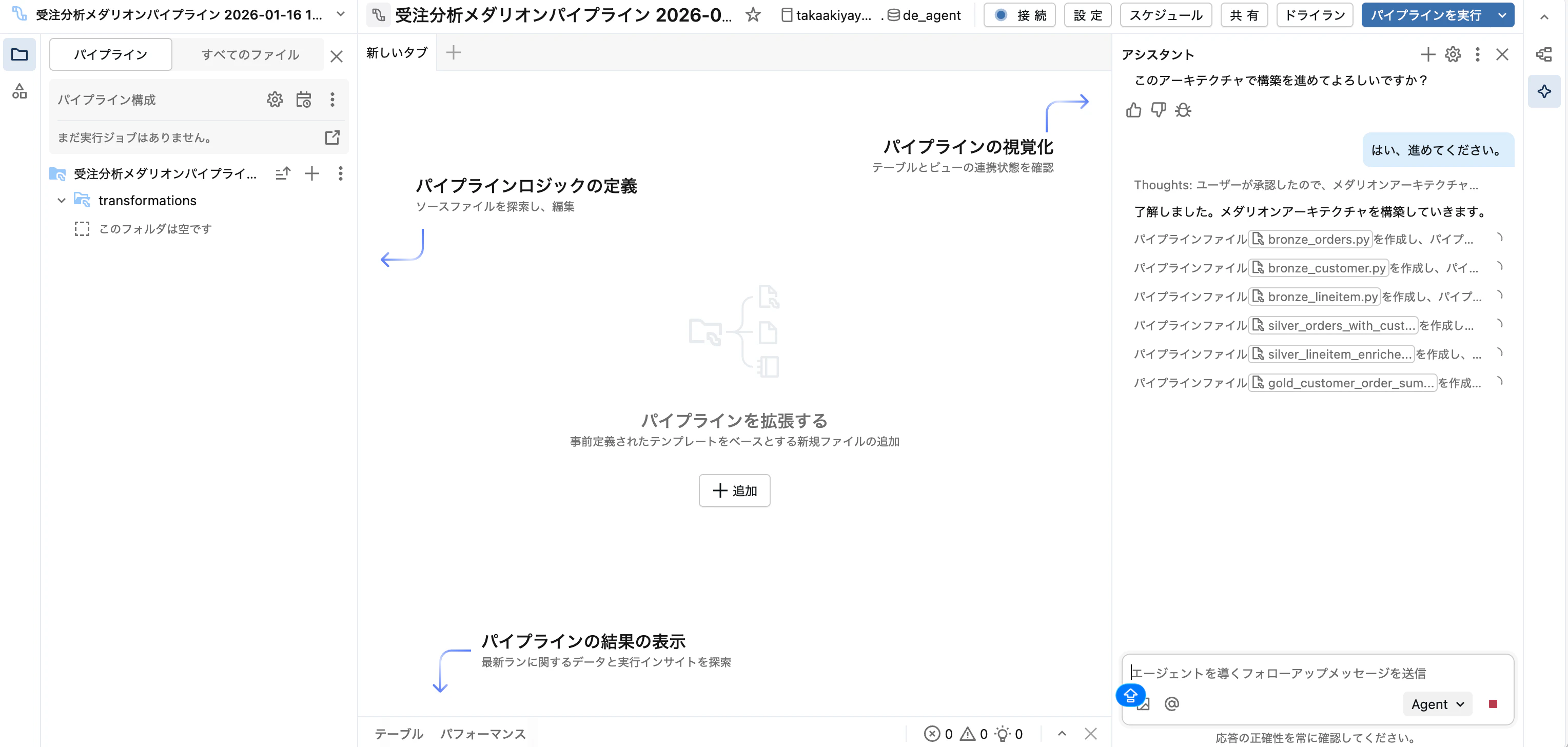The height and width of the screenshot is (747, 1568).
Task: Run a ドライラン dry run
Action: [1314, 15]
